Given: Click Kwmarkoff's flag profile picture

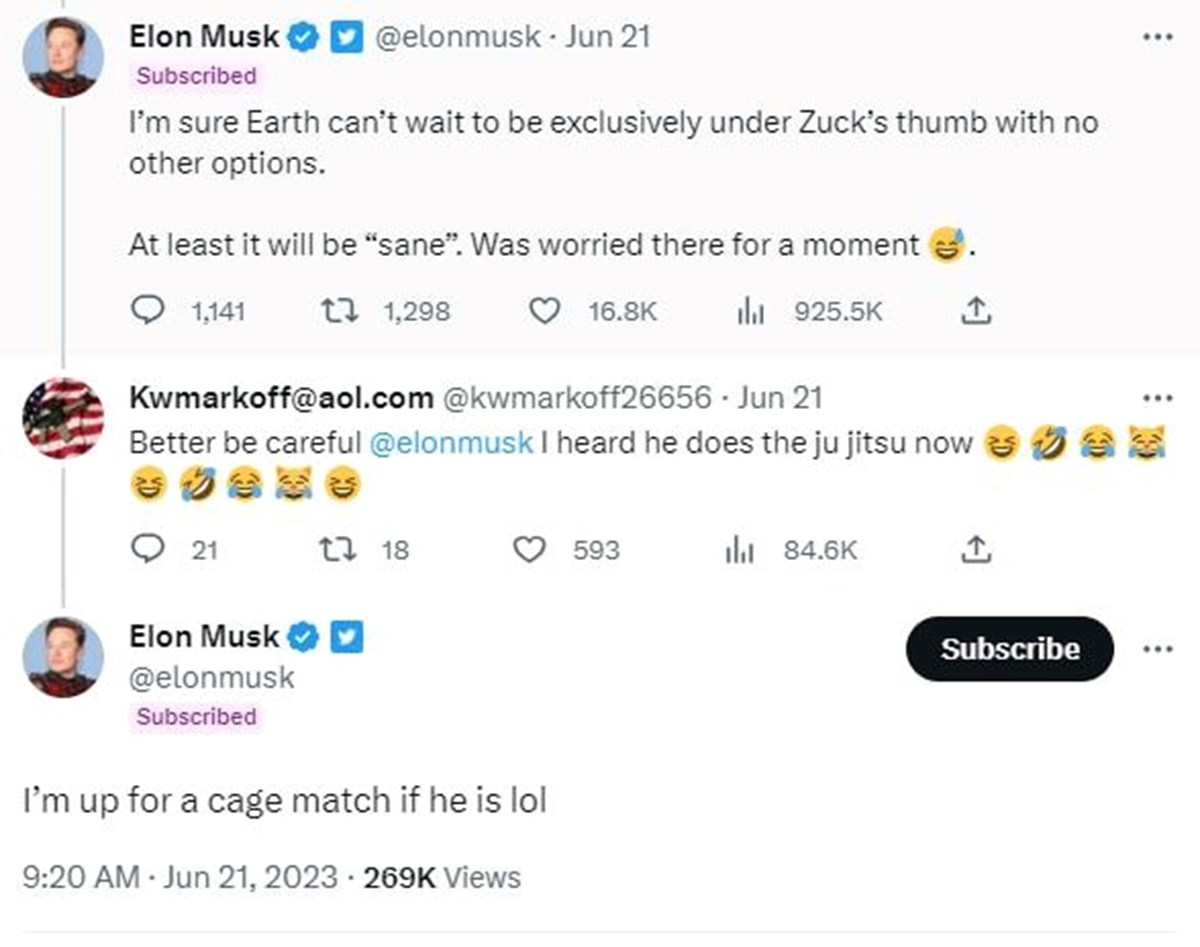Looking at the screenshot, I should click(63, 417).
